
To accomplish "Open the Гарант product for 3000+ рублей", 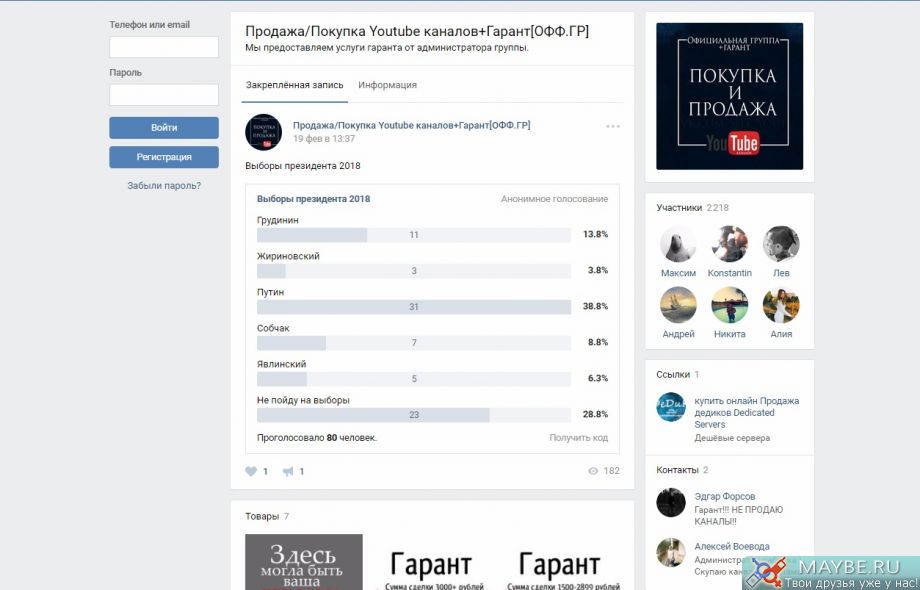I will tap(432, 562).
